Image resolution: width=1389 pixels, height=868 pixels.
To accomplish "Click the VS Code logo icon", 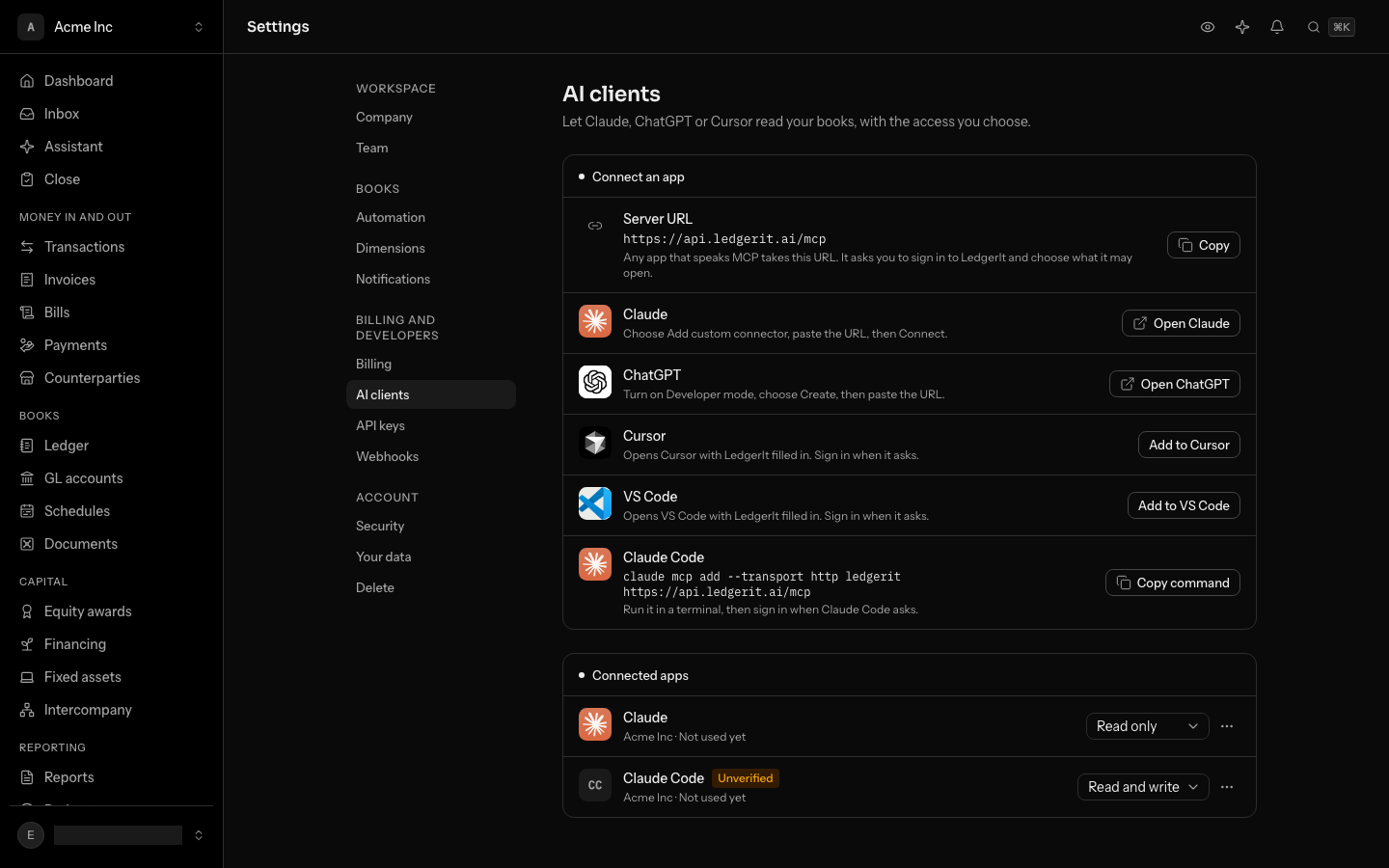I will [x=595, y=503].
